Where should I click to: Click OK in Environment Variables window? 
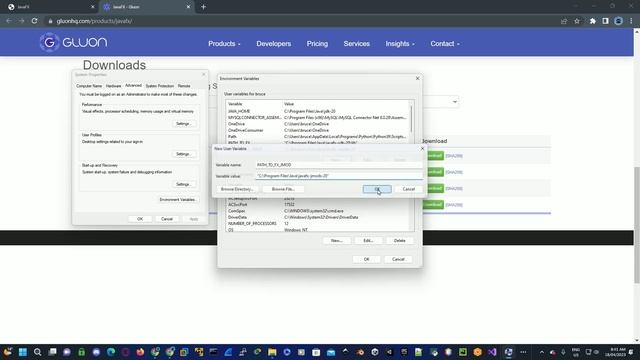pos(367,259)
